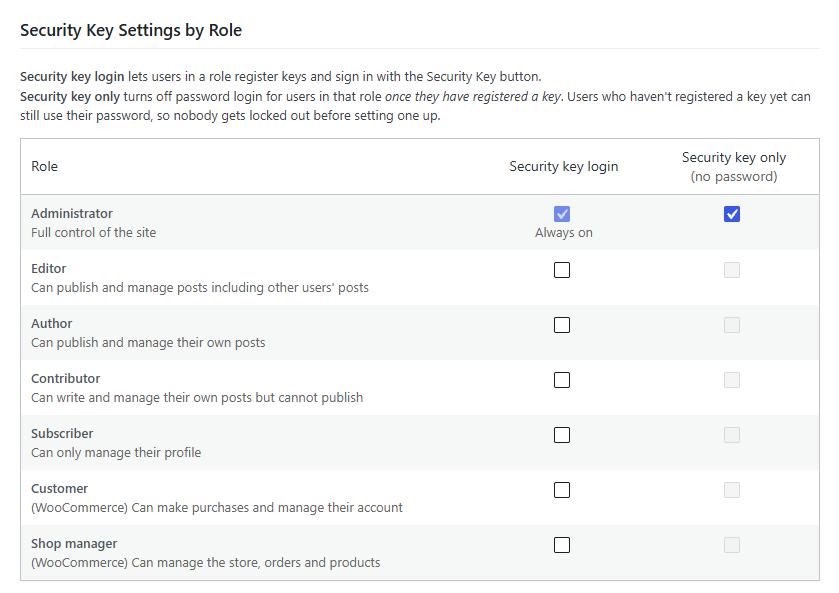Click the Security Key Settings by Role heading

131,31
